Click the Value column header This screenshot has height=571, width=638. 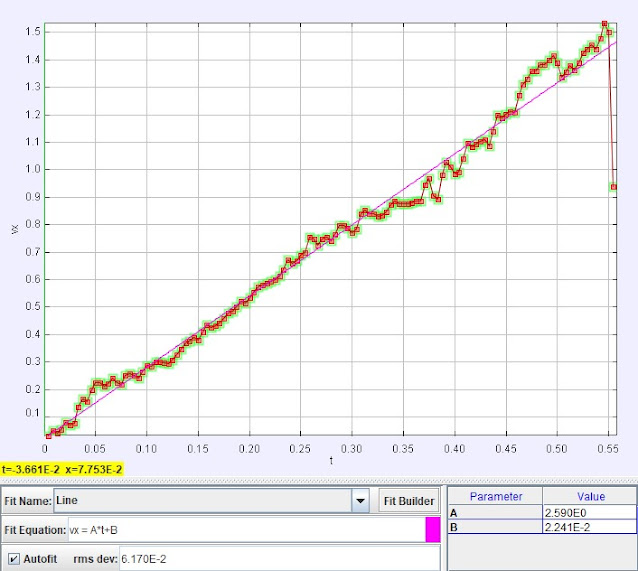(x=590, y=497)
